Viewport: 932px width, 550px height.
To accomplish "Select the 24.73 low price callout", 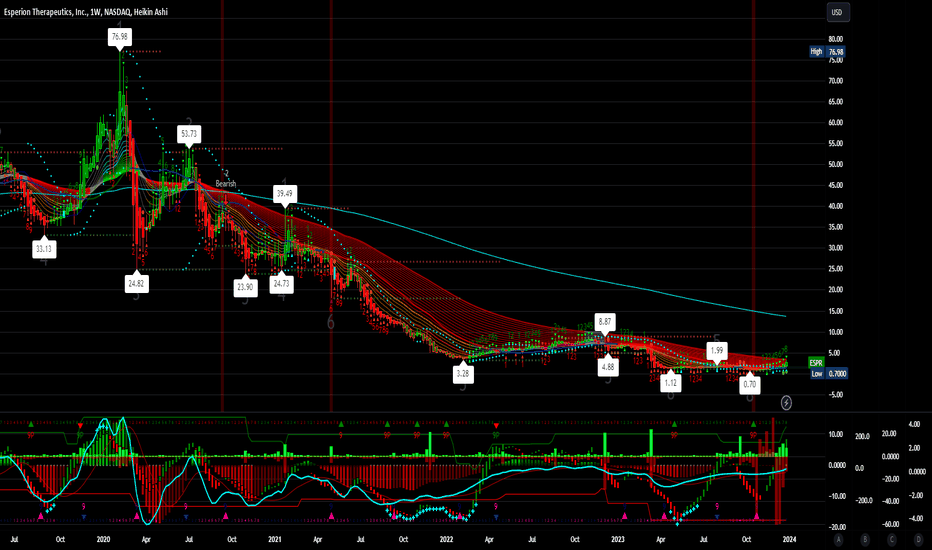I will pos(281,283).
